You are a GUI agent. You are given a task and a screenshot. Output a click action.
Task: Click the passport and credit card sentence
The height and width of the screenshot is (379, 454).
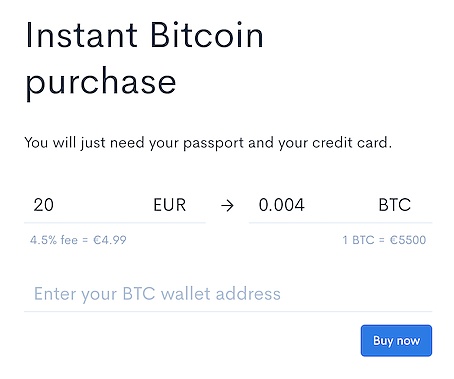click(x=208, y=143)
